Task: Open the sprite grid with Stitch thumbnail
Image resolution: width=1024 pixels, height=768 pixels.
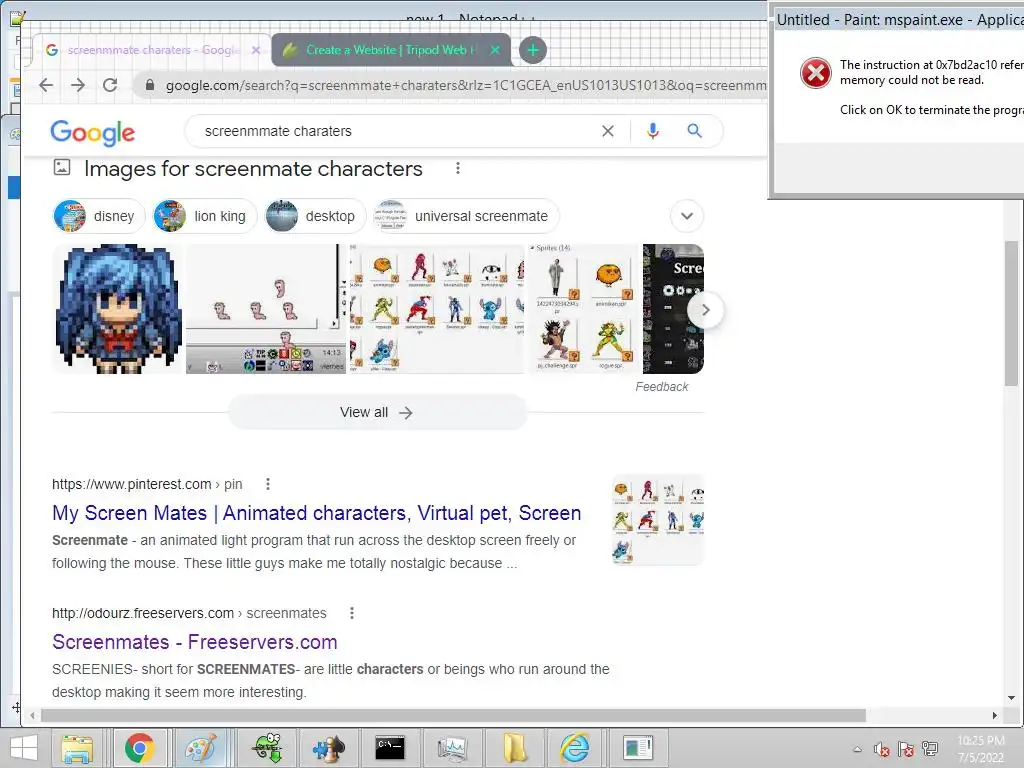Action: pyautogui.click(x=437, y=309)
